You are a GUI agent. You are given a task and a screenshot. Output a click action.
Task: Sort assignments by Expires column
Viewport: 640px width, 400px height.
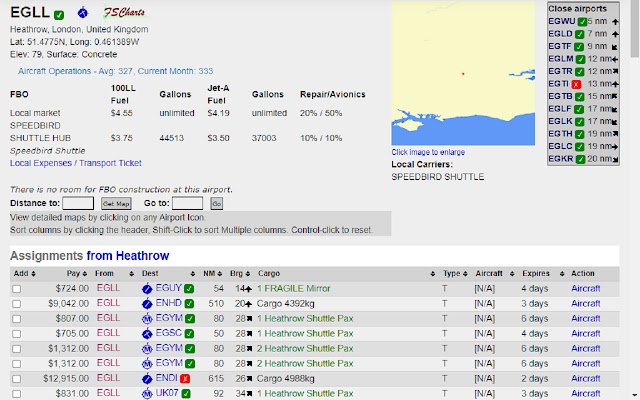[x=543, y=273]
